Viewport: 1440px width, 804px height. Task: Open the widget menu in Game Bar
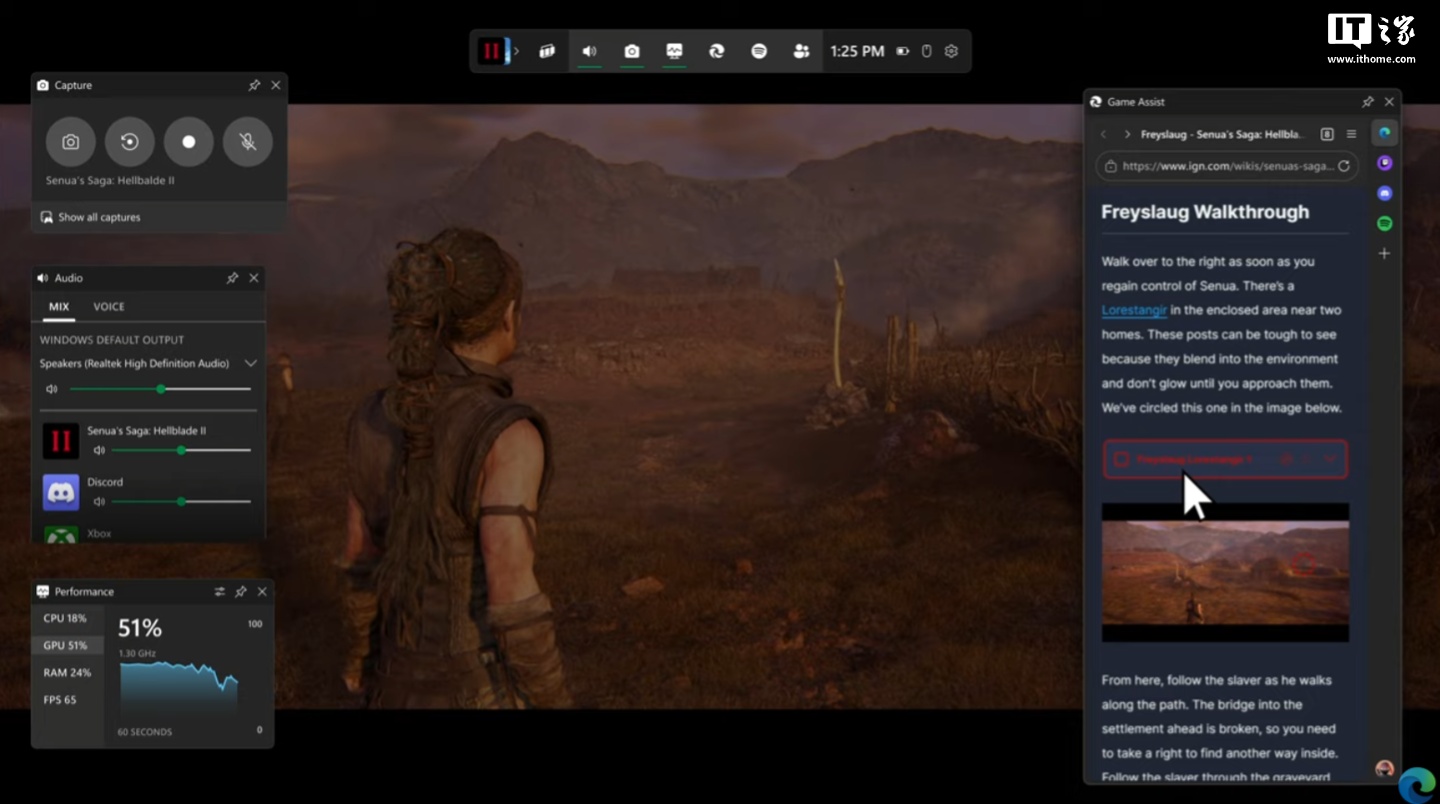coord(547,51)
